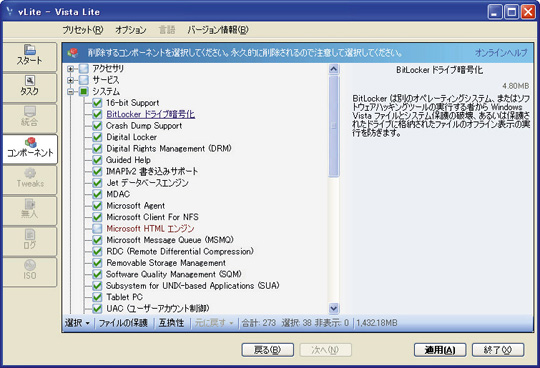The height and width of the screenshot is (368, 540).
Task: Toggle Digital Locker checkbox
Action: click(x=97, y=137)
